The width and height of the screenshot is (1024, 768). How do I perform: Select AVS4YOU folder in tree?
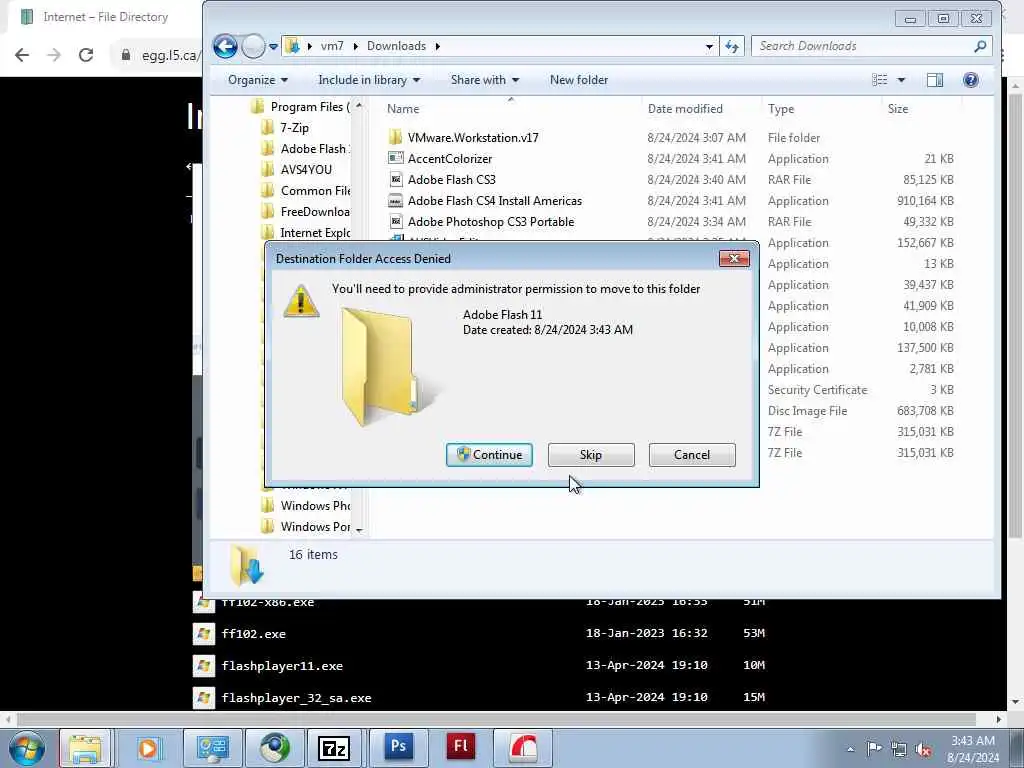(x=306, y=169)
